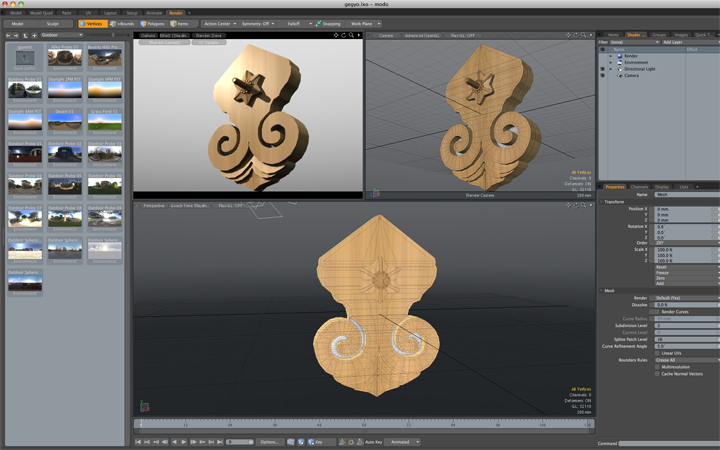Jump to last frame in timeline
Screen dimensions: 720x450
pyautogui.click(x=220, y=442)
